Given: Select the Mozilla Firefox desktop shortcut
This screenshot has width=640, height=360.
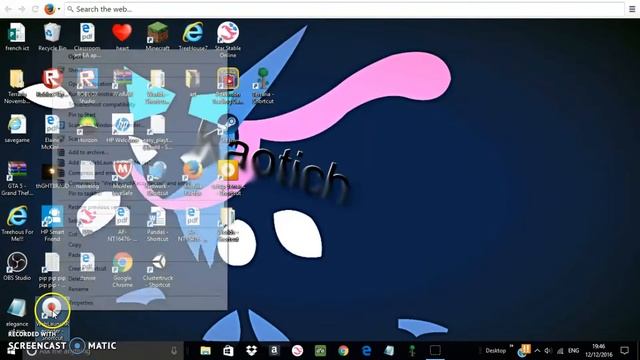Looking at the screenshot, I should pos(193,178).
